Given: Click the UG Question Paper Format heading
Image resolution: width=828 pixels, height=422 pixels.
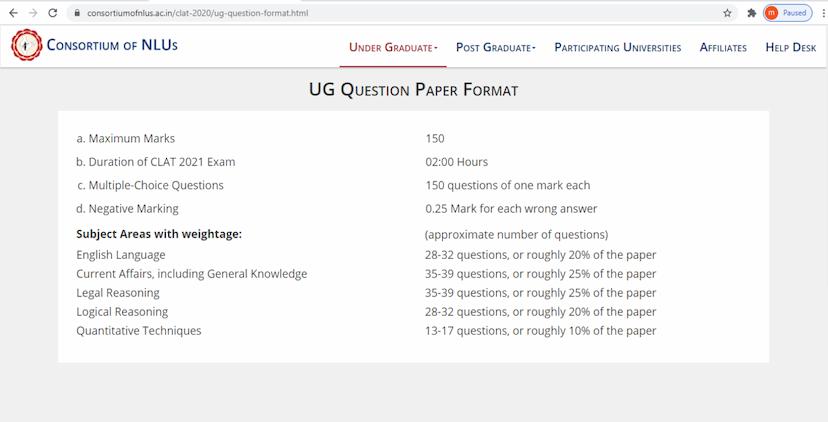Looking at the screenshot, I should point(413,90).
